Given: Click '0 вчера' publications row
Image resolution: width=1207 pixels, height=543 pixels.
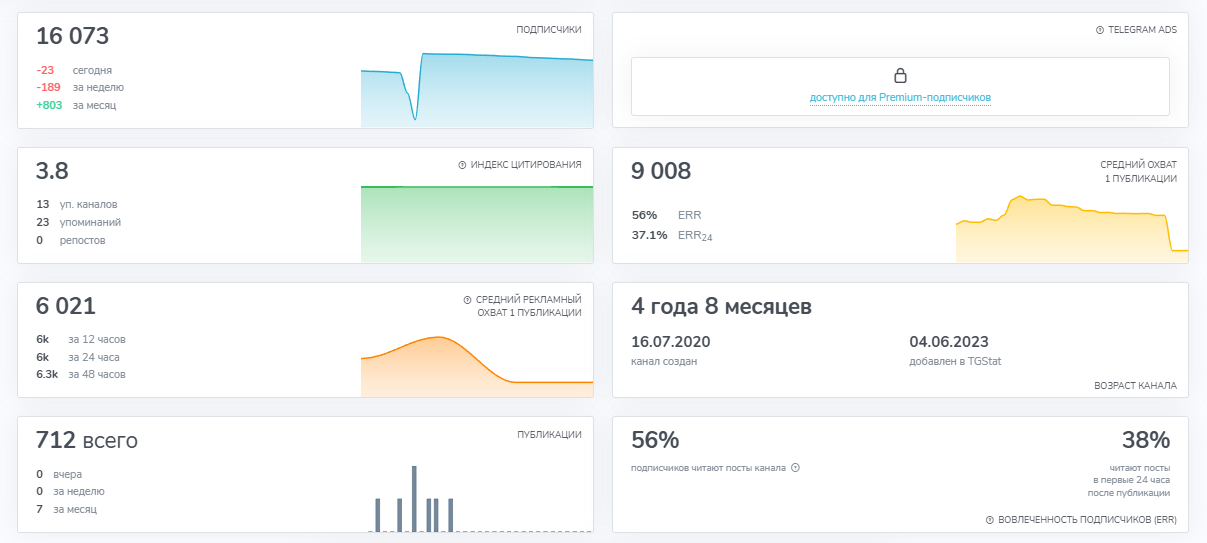Looking at the screenshot, I should (x=59, y=474).
